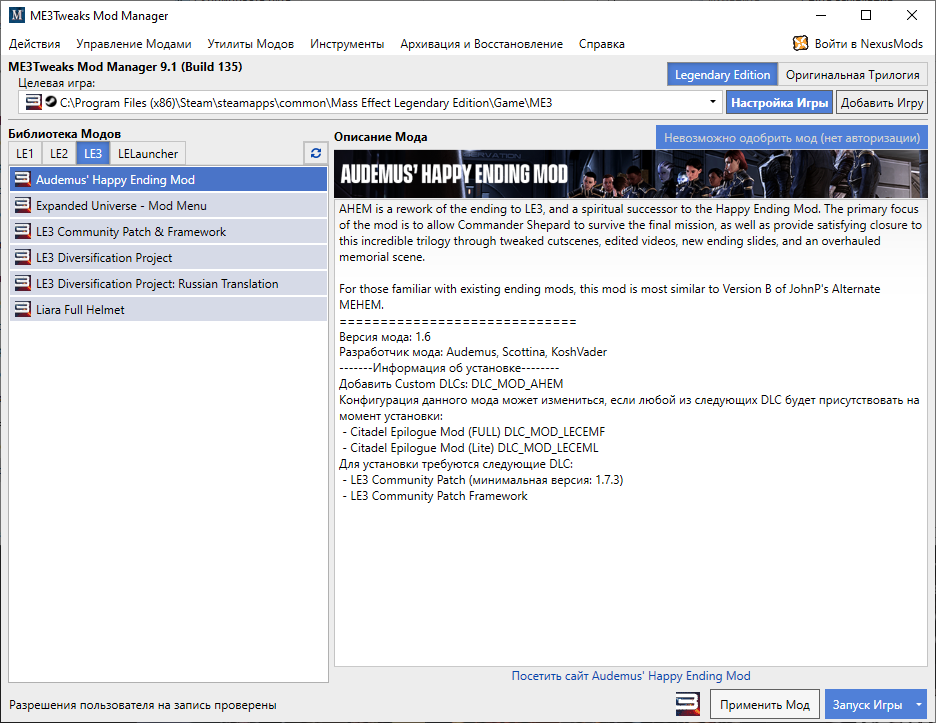Select Legendary Edition toggle button

[722, 75]
